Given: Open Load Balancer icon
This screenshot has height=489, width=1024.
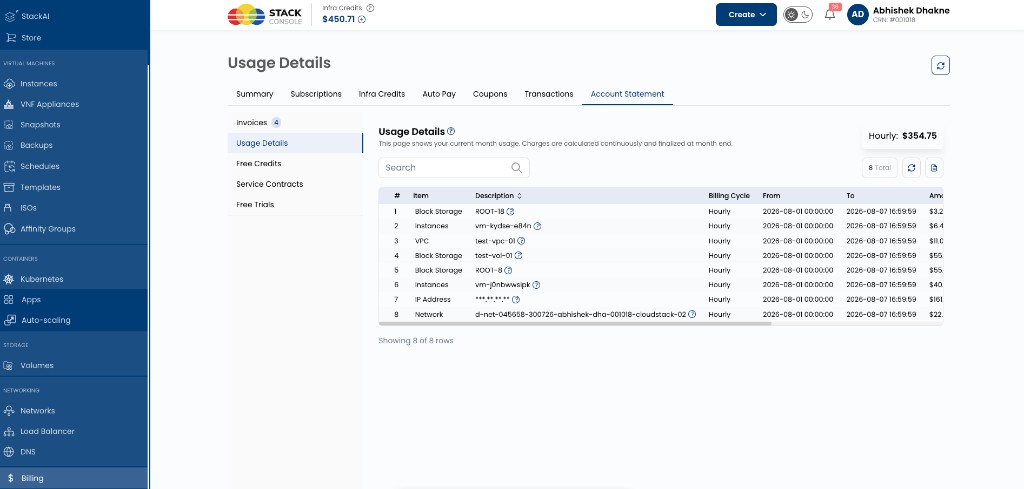Looking at the screenshot, I should point(9,432).
